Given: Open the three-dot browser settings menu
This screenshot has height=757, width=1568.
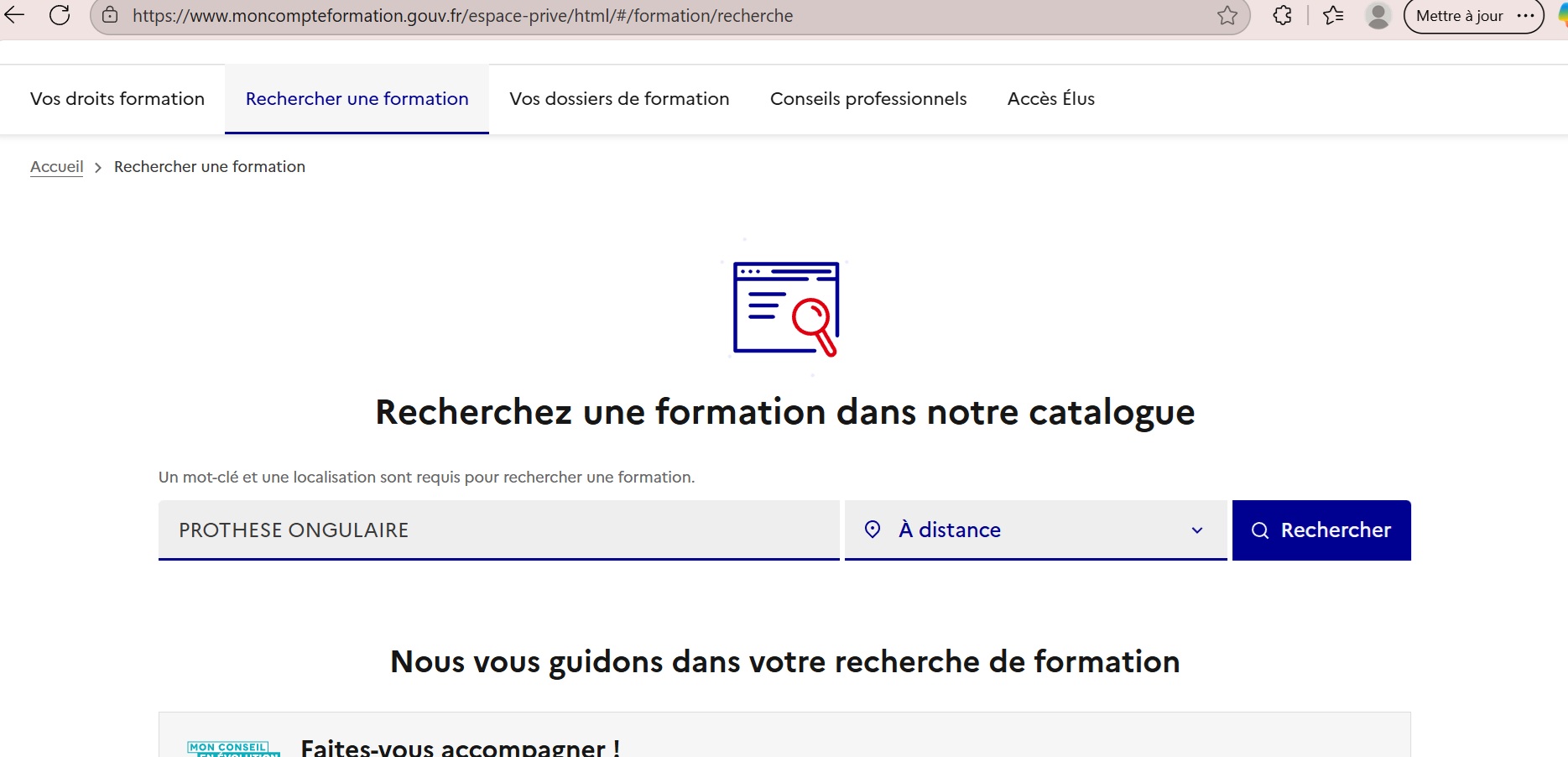Looking at the screenshot, I should pyautogui.click(x=1526, y=15).
